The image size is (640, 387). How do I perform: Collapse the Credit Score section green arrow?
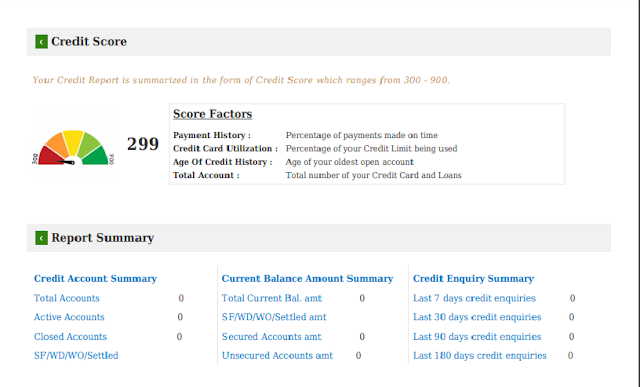click(x=41, y=42)
